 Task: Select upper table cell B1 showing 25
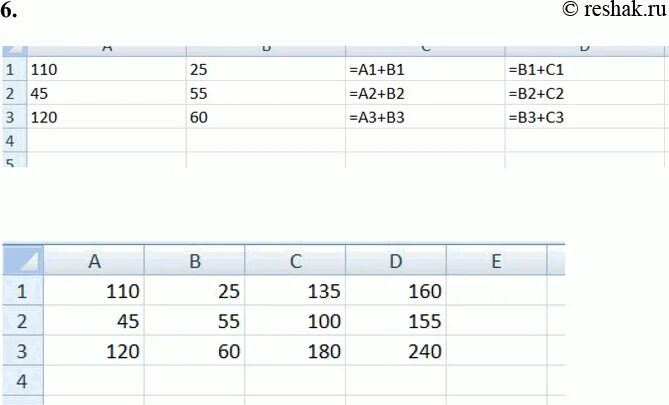click(x=266, y=69)
